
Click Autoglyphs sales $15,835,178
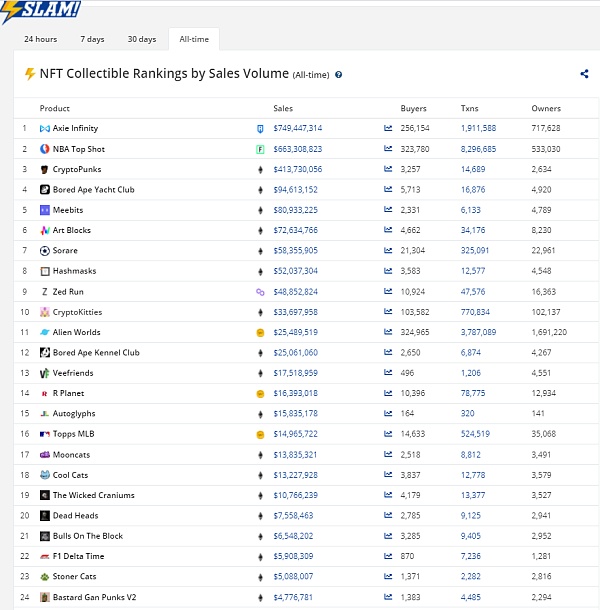click(295, 414)
